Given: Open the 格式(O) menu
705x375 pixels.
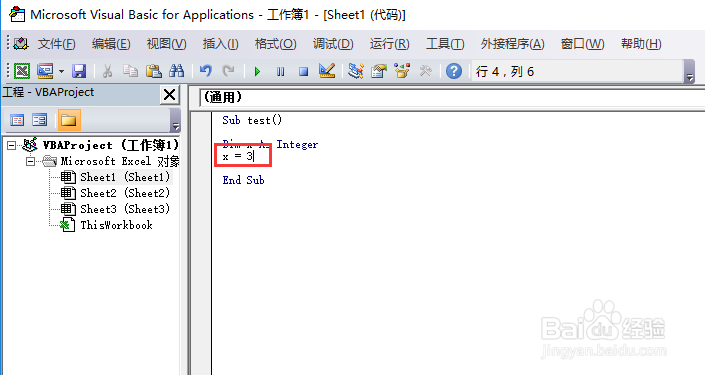Looking at the screenshot, I should [x=275, y=44].
